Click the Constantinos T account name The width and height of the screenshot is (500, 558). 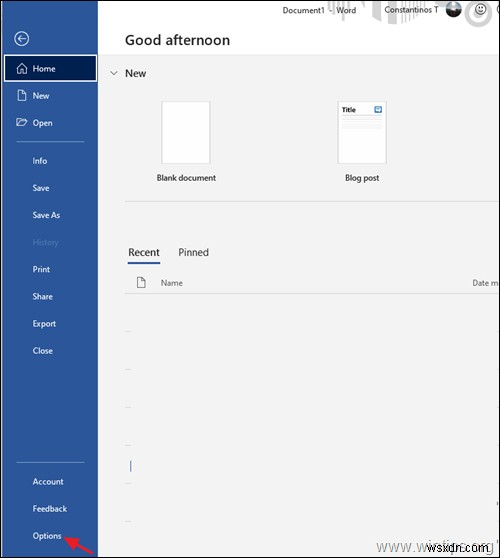click(x=411, y=10)
